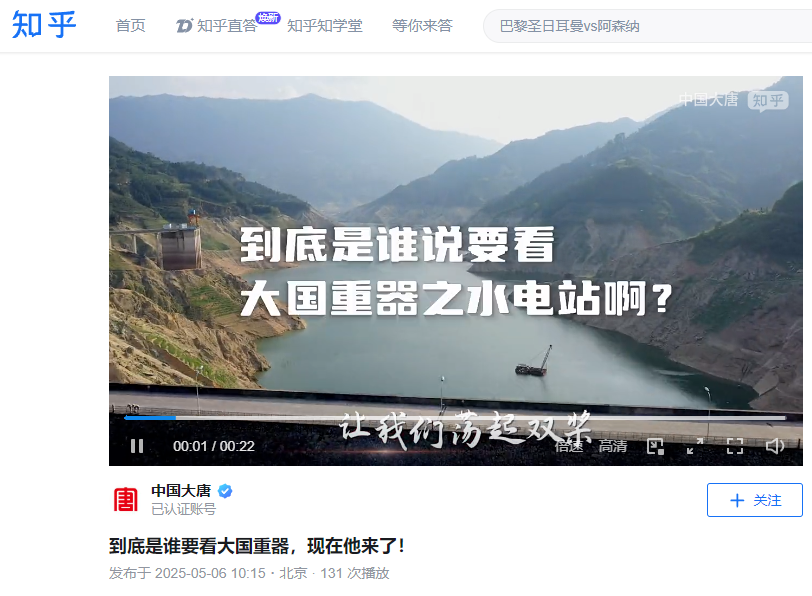Mute the video volume speaker icon

(x=775, y=446)
